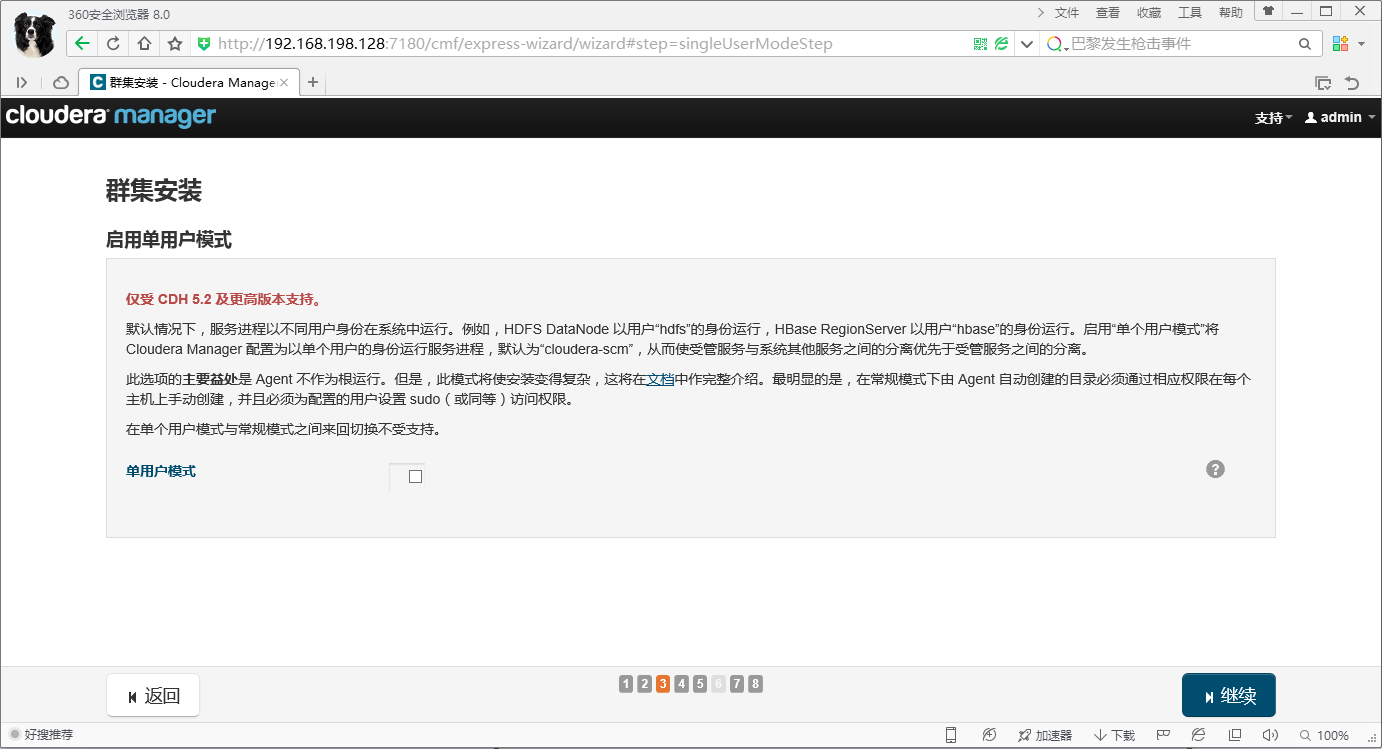Viewport: 1382px width, 749px height.
Task: Jump to wizard step 1
Action: [x=626, y=684]
